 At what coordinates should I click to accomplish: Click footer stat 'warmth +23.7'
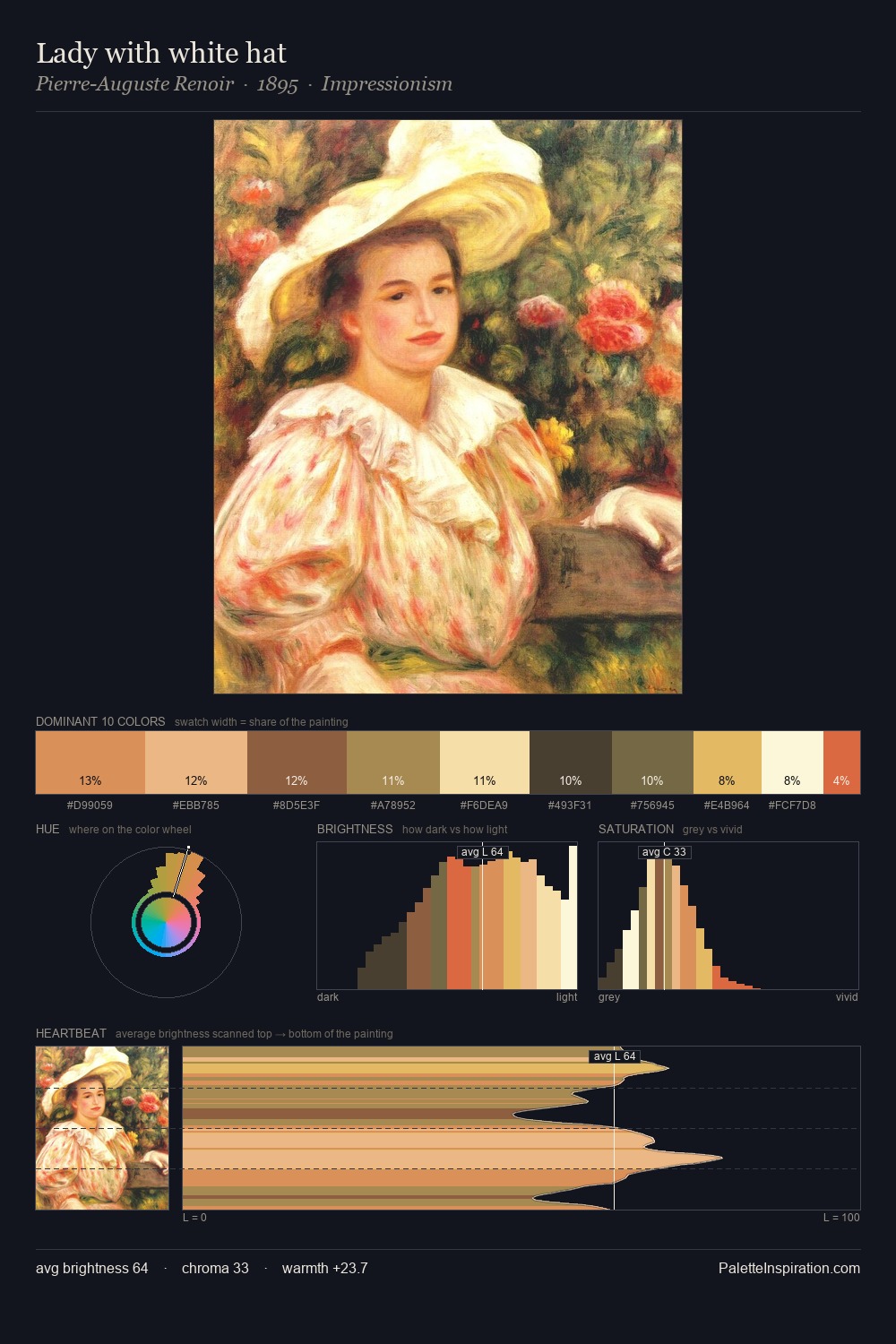click(x=324, y=1268)
